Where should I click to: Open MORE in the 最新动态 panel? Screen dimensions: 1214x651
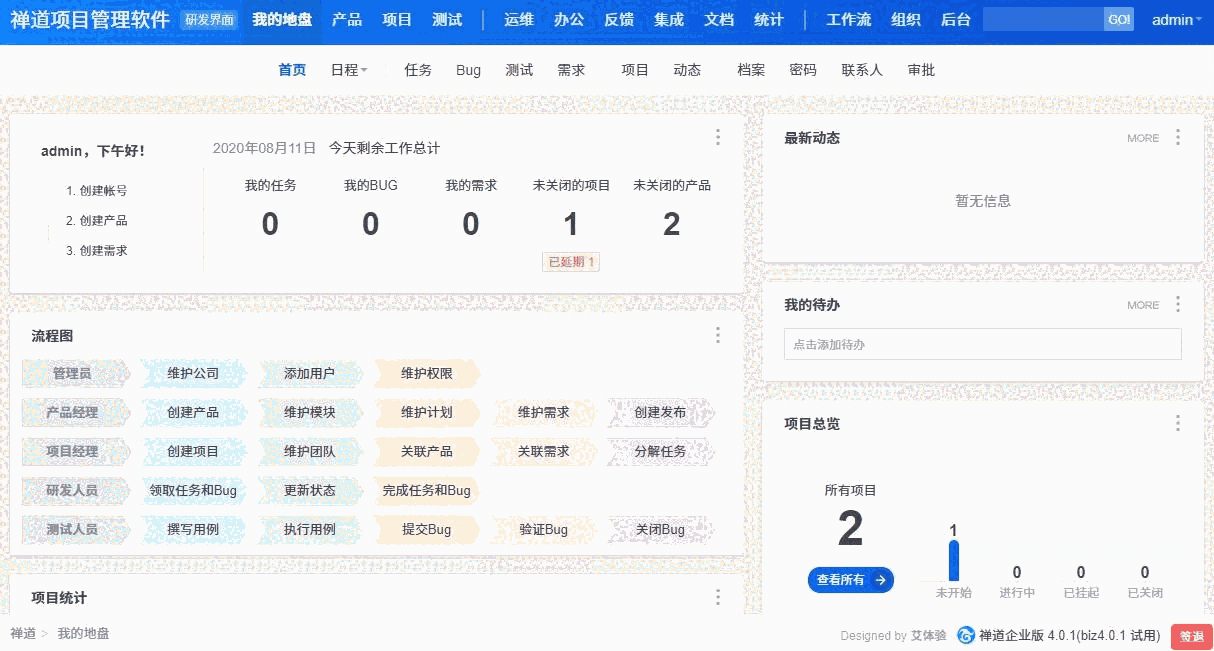(x=1142, y=138)
